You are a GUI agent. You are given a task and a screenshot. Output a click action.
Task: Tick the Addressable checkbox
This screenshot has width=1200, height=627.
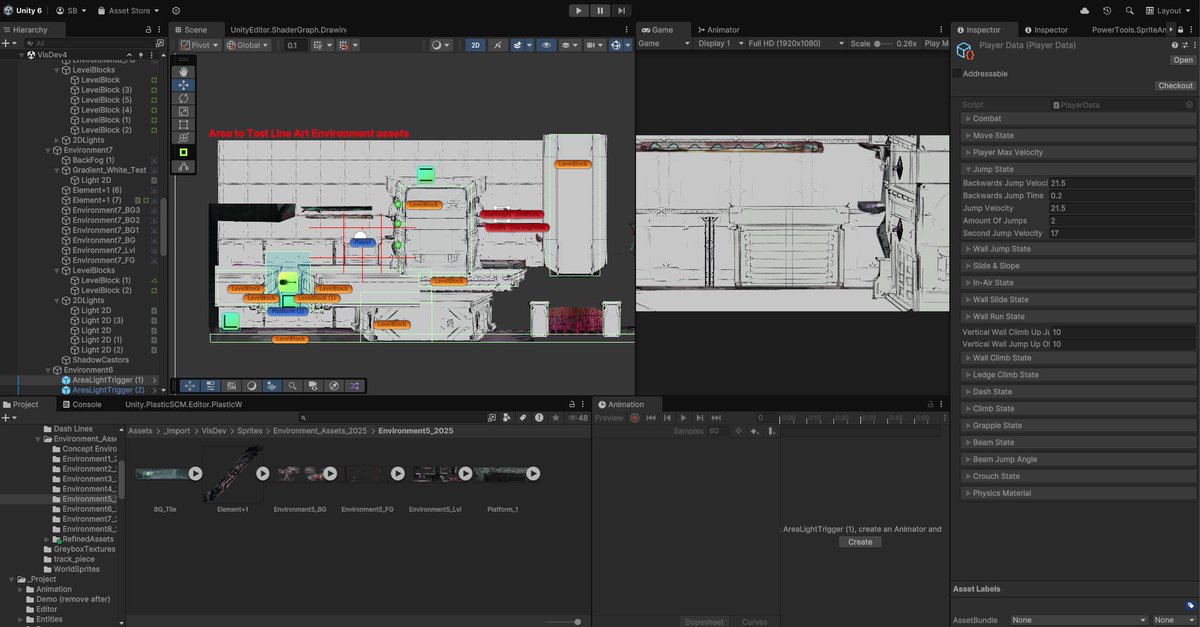(x=957, y=74)
